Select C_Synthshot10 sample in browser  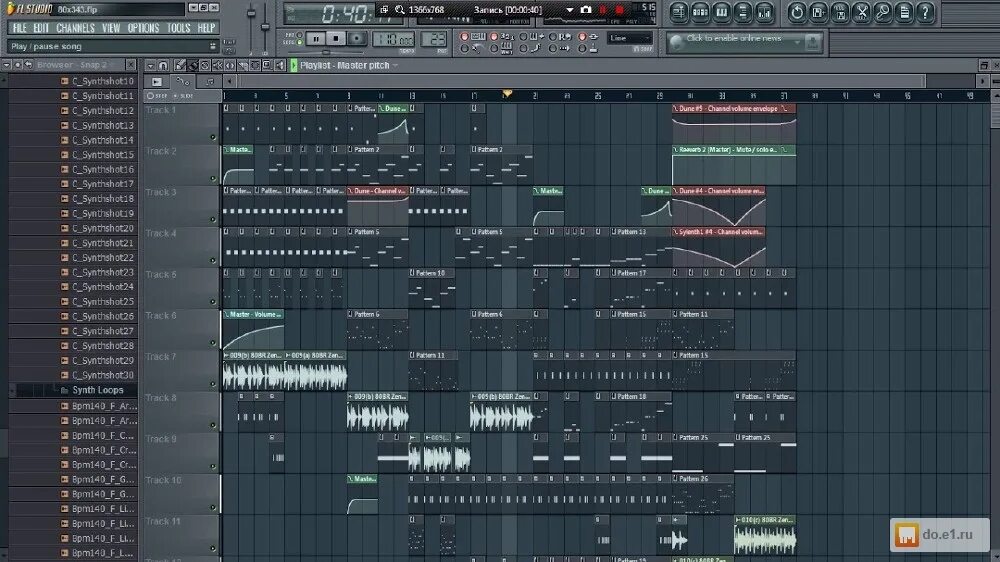tap(102, 81)
